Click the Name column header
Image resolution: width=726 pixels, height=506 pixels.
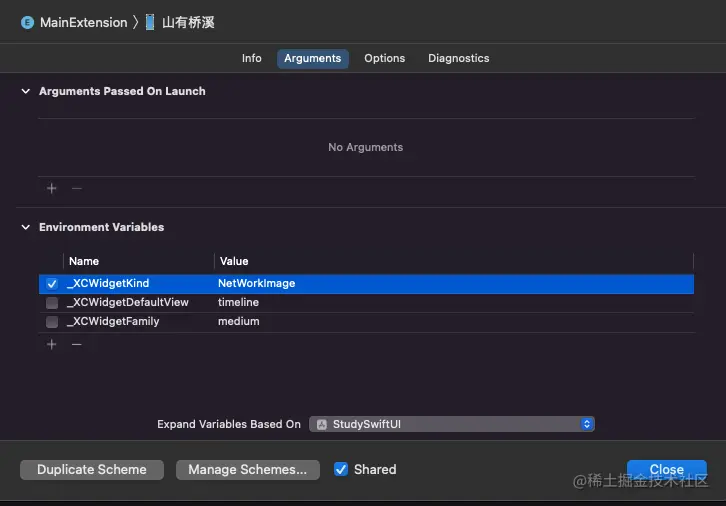pos(84,261)
